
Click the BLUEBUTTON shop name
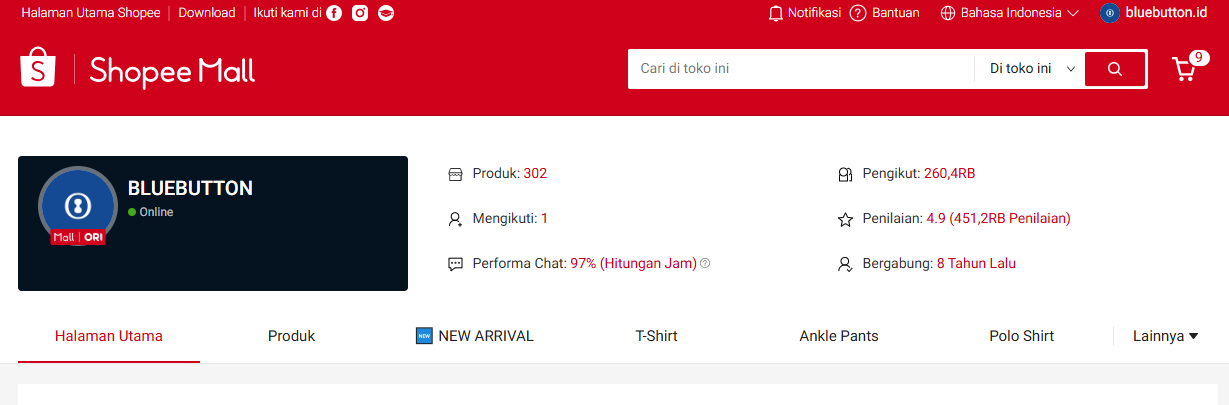(x=190, y=188)
